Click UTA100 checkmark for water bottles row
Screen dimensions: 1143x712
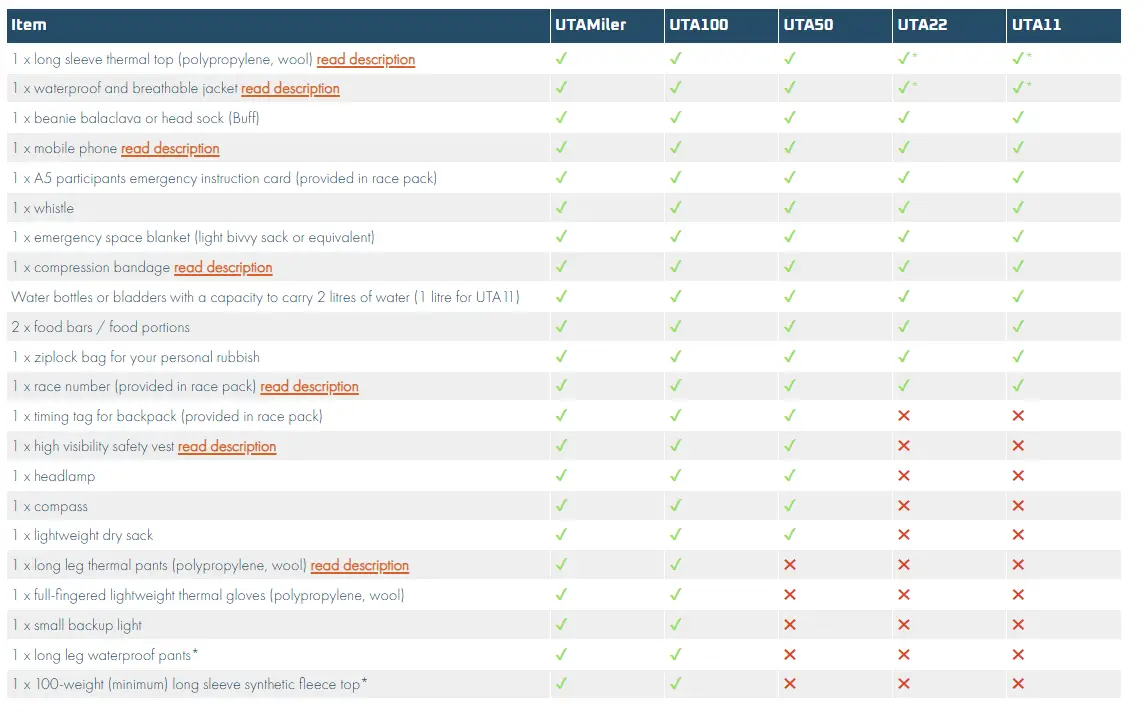676,297
